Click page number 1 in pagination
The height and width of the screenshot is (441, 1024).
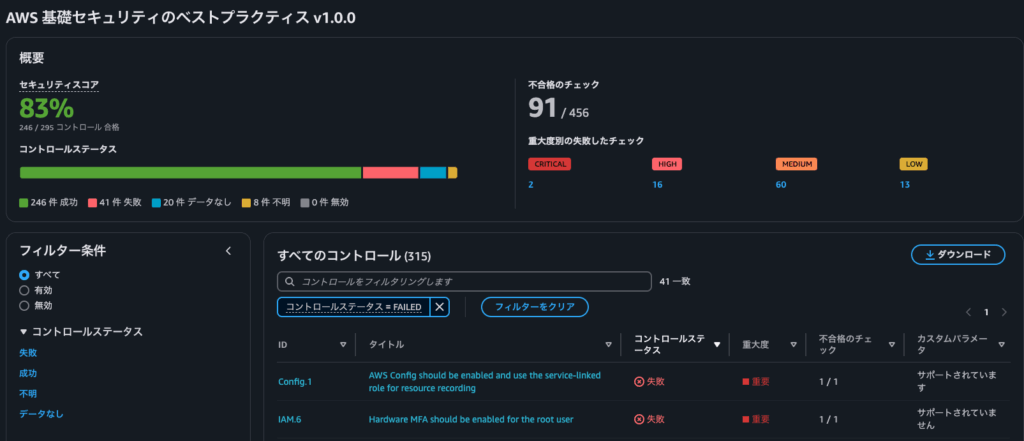click(986, 312)
